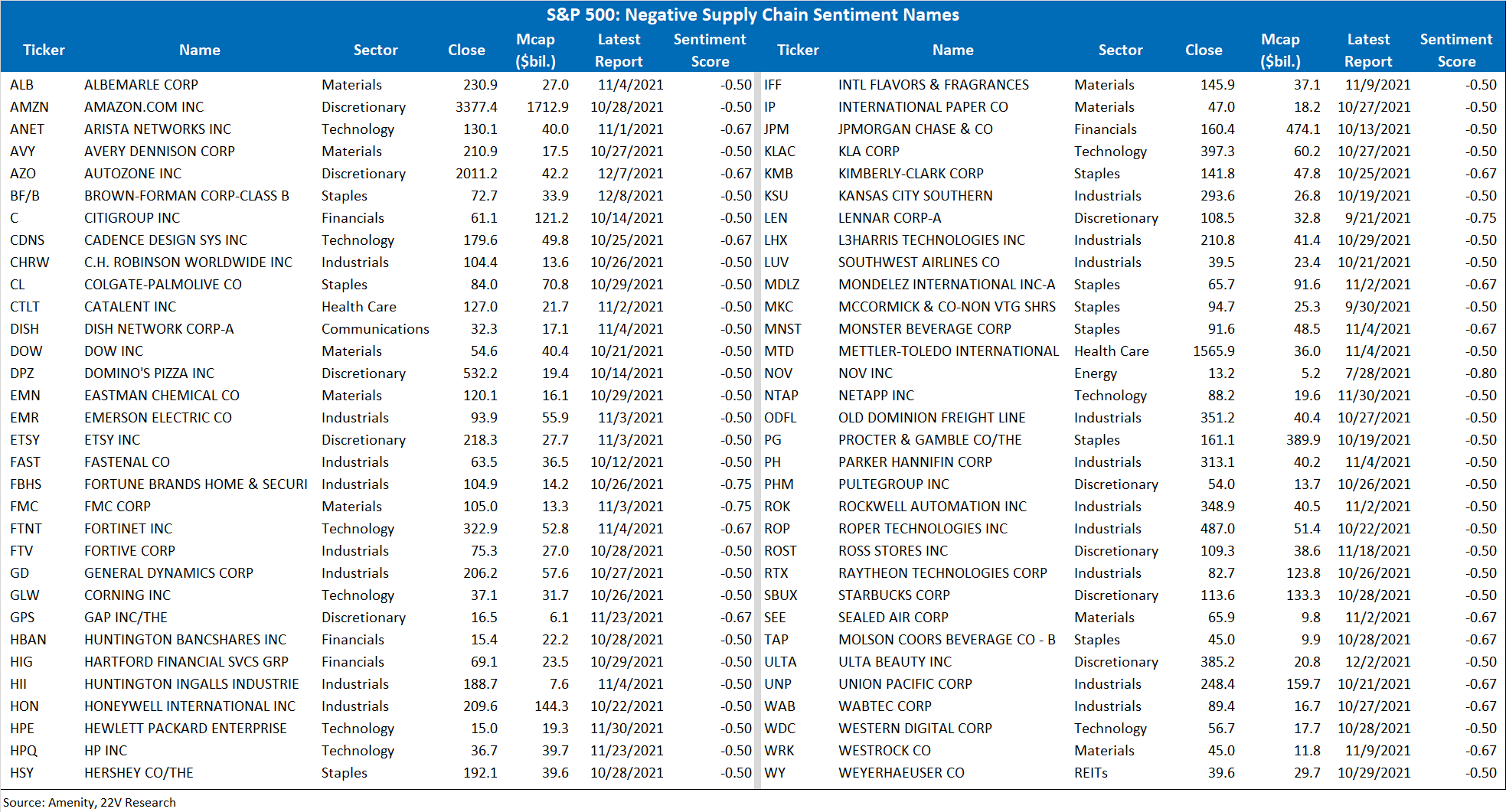Click FORTIVE CORP name cell
This screenshot has height=812, width=1506.
[x=129, y=551]
